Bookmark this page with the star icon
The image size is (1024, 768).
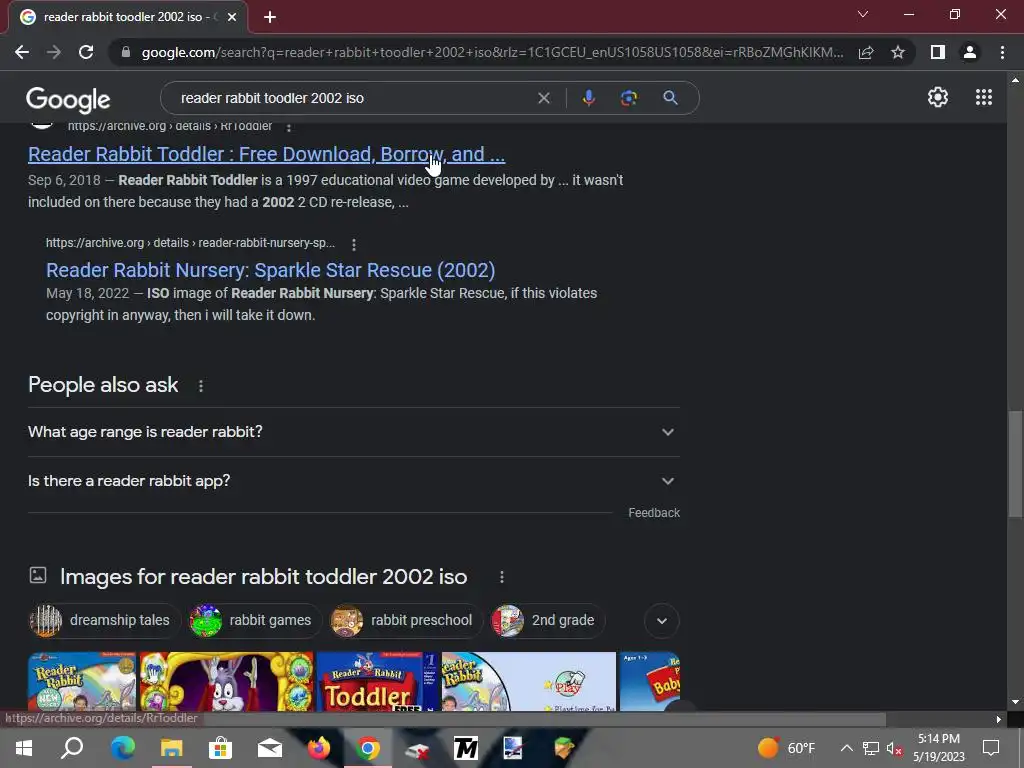[898, 52]
